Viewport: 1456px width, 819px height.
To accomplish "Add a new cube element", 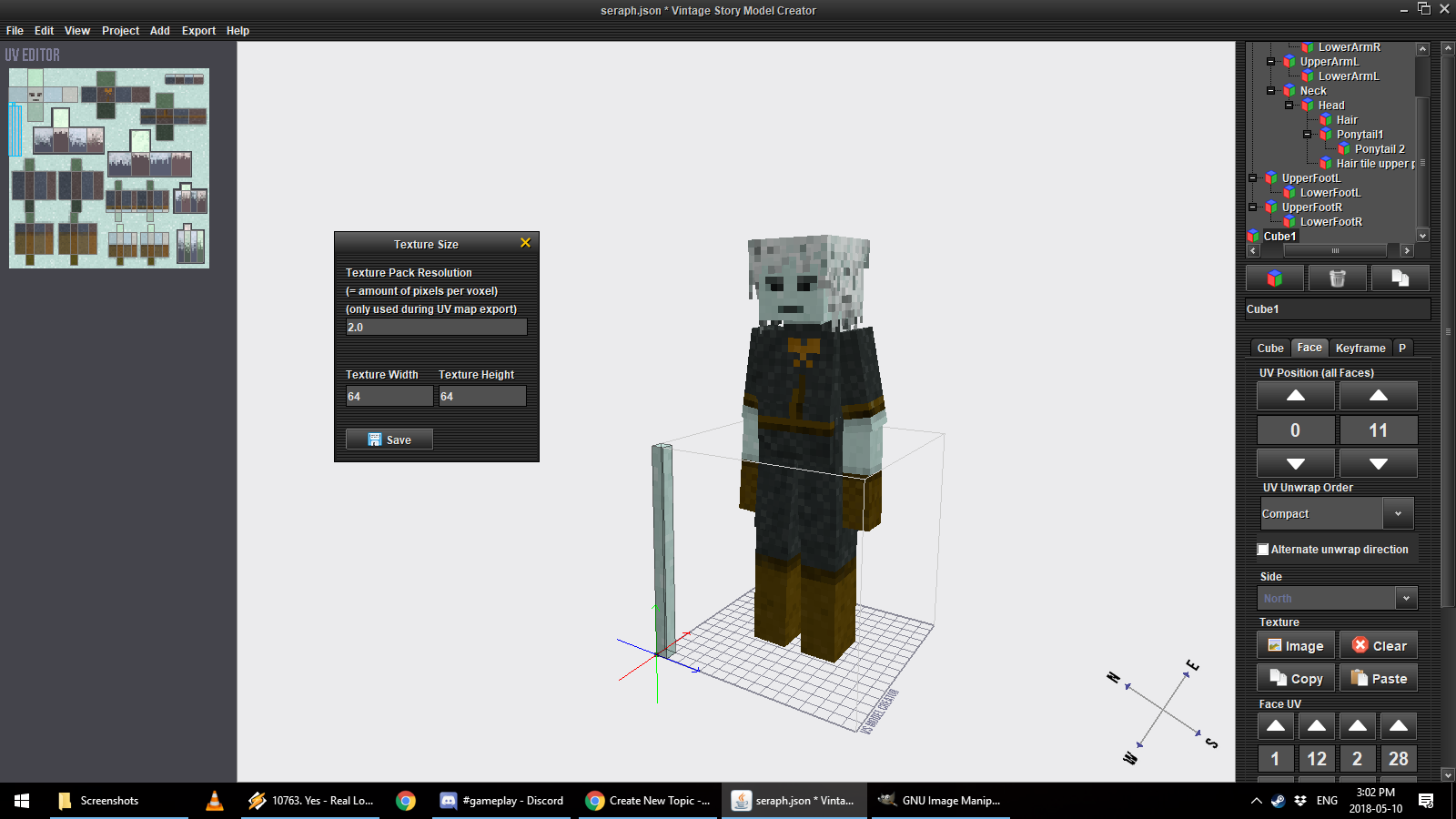I will click(1275, 278).
